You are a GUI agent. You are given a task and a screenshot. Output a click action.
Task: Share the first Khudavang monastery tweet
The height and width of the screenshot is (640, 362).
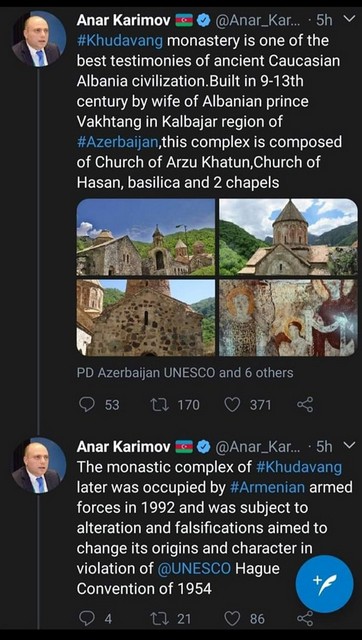coord(305,404)
